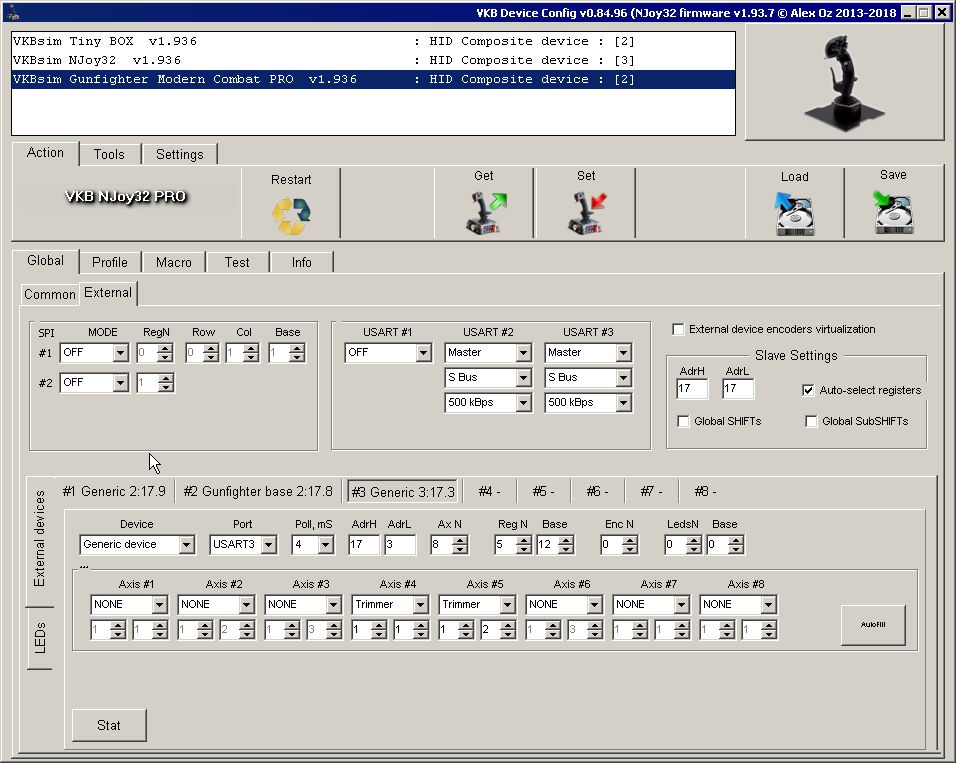The width and height of the screenshot is (956, 763).
Task: Click the Load hard drive icon
Action: (x=794, y=213)
